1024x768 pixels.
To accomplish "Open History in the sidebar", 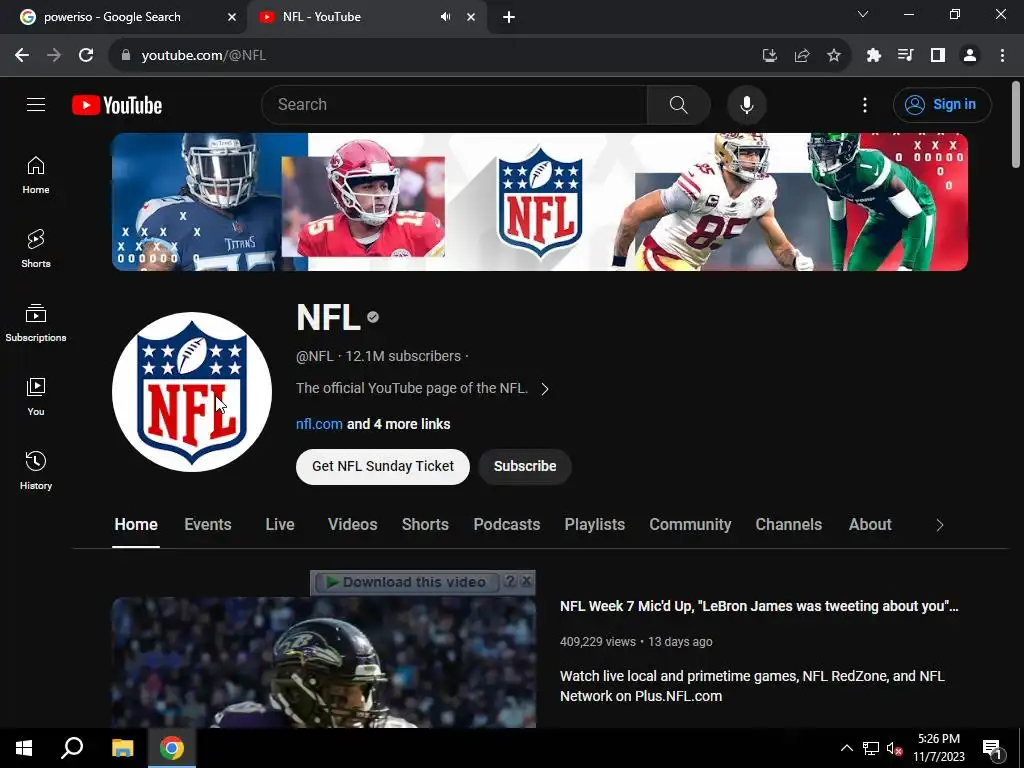I will (36, 470).
